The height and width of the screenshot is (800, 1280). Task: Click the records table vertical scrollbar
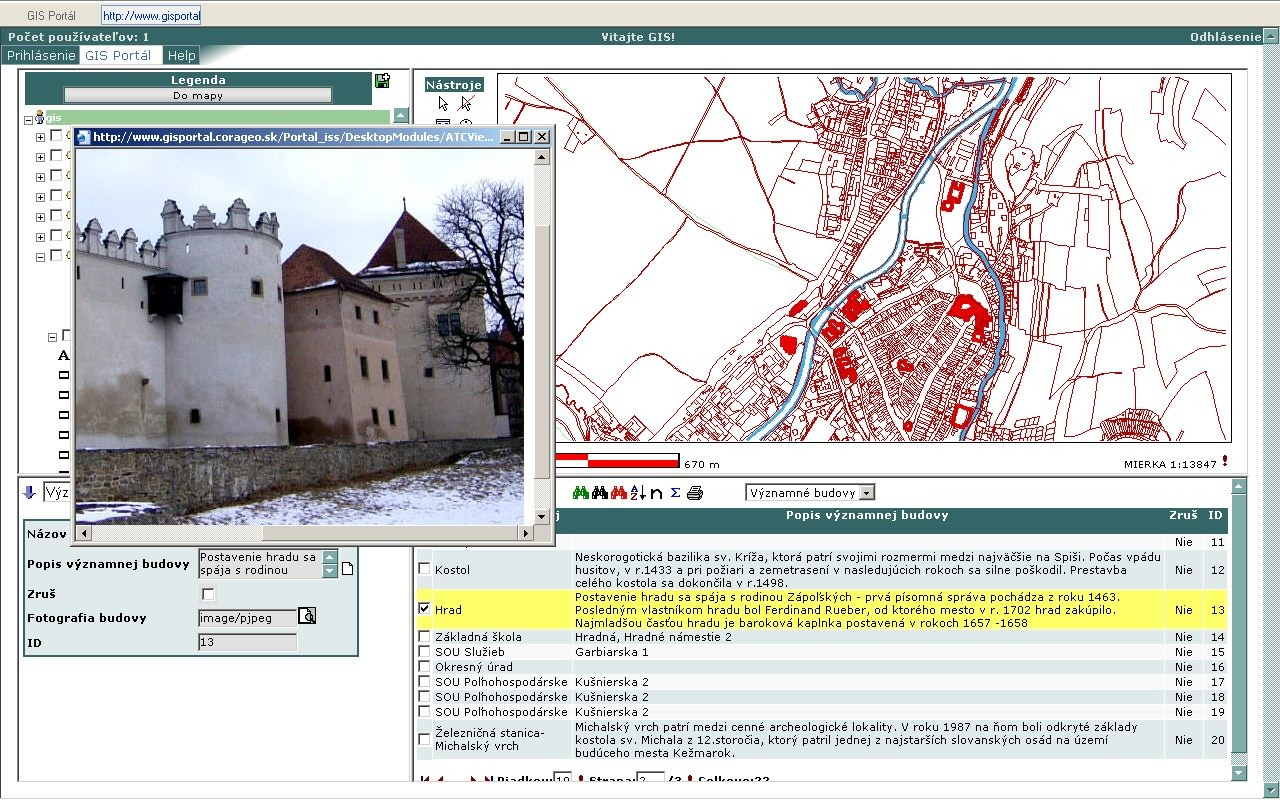coord(1240,623)
